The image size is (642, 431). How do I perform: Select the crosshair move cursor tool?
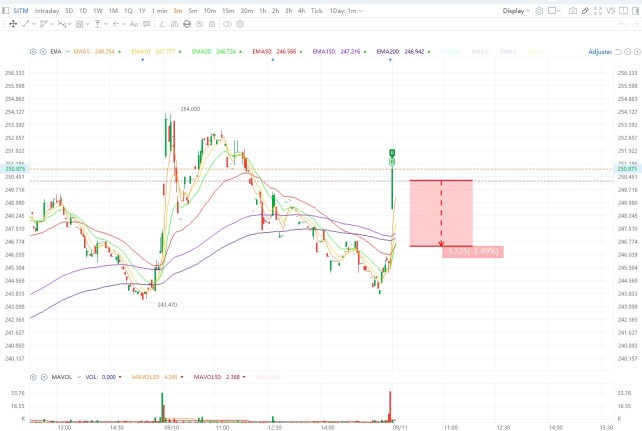(x=13, y=24)
